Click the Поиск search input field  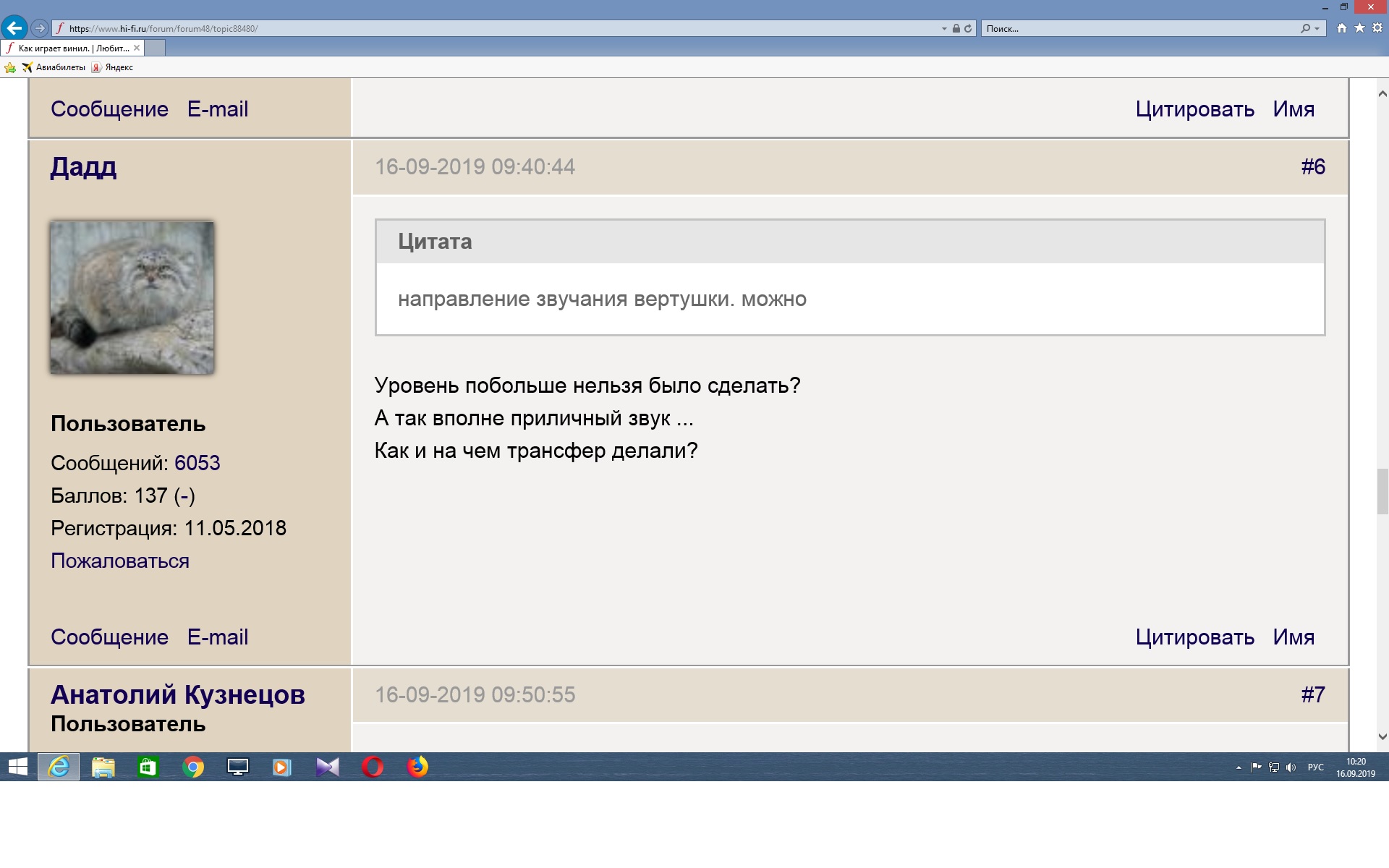point(1139,29)
